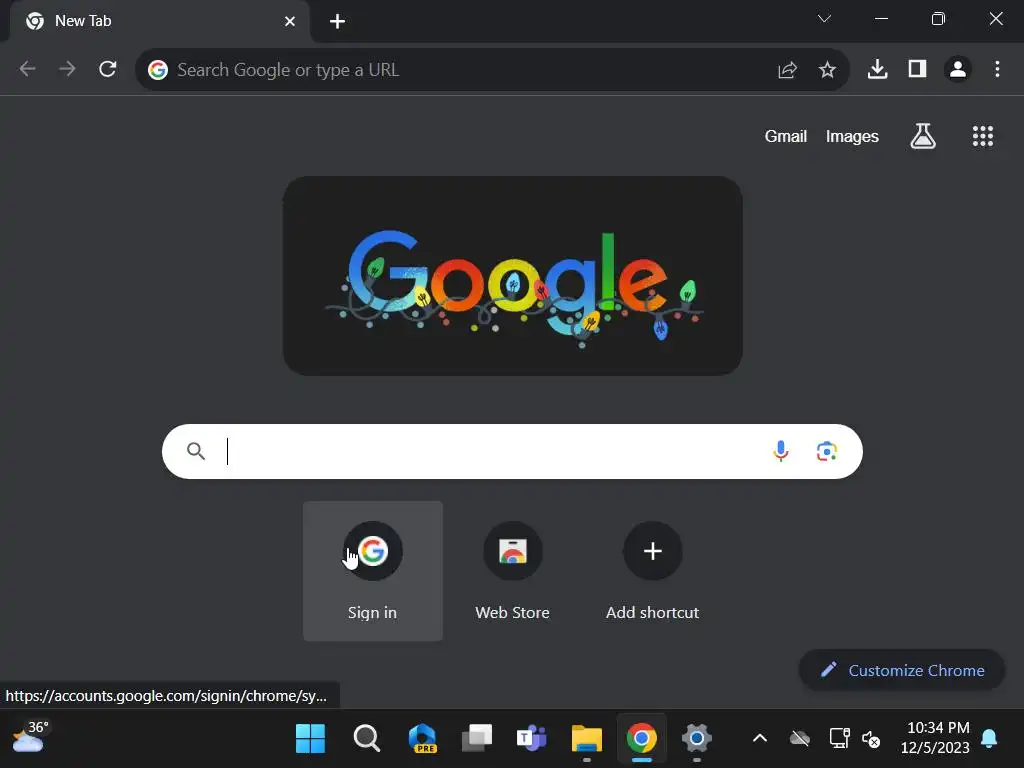This screenshot has width=1024, height=768.
Task: Click the holiday Google doodle
Action: 513,276
